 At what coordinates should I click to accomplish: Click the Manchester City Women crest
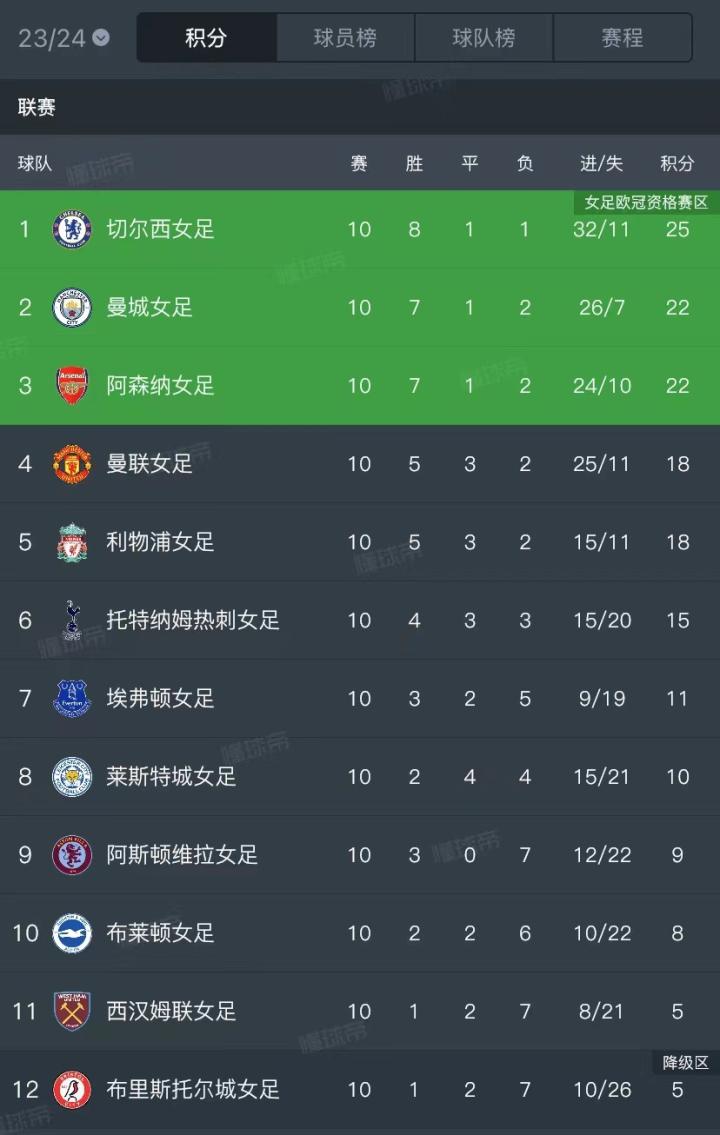72,307
